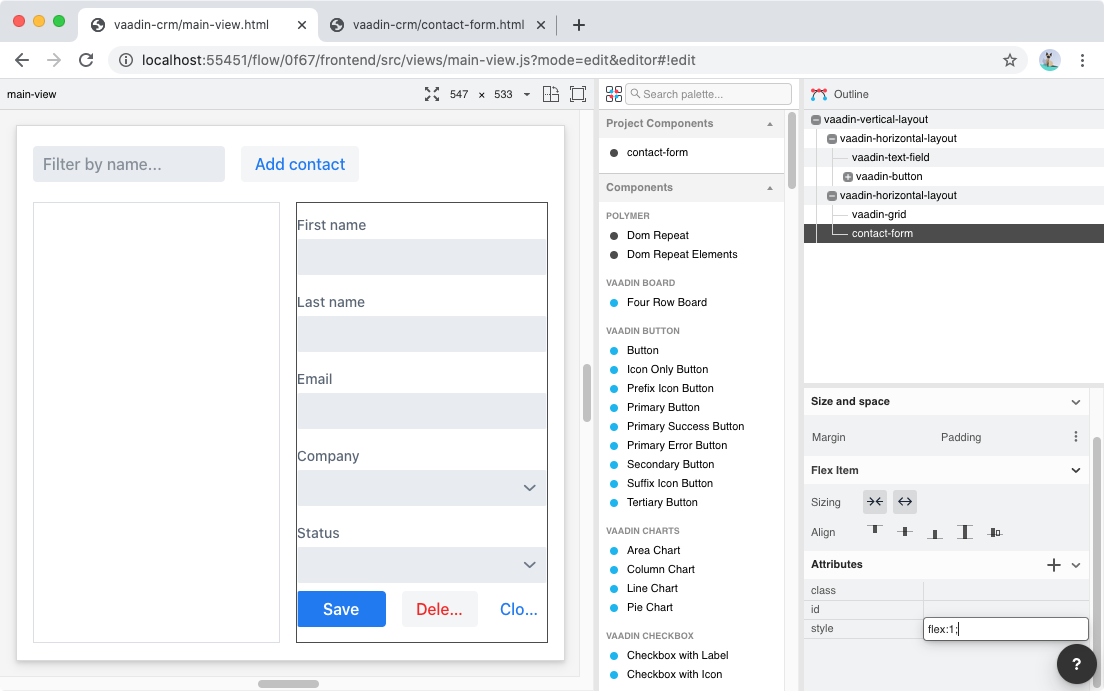Toggle the shrink sizing button

pos(875,502)
